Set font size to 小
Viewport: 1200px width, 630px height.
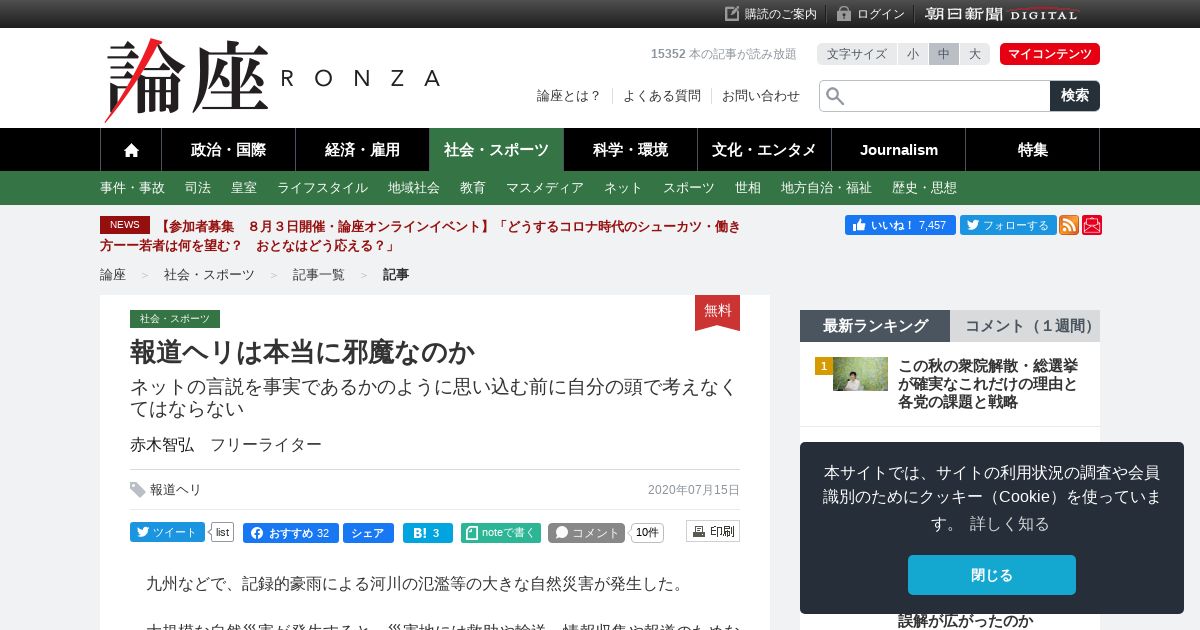[913, 54]
